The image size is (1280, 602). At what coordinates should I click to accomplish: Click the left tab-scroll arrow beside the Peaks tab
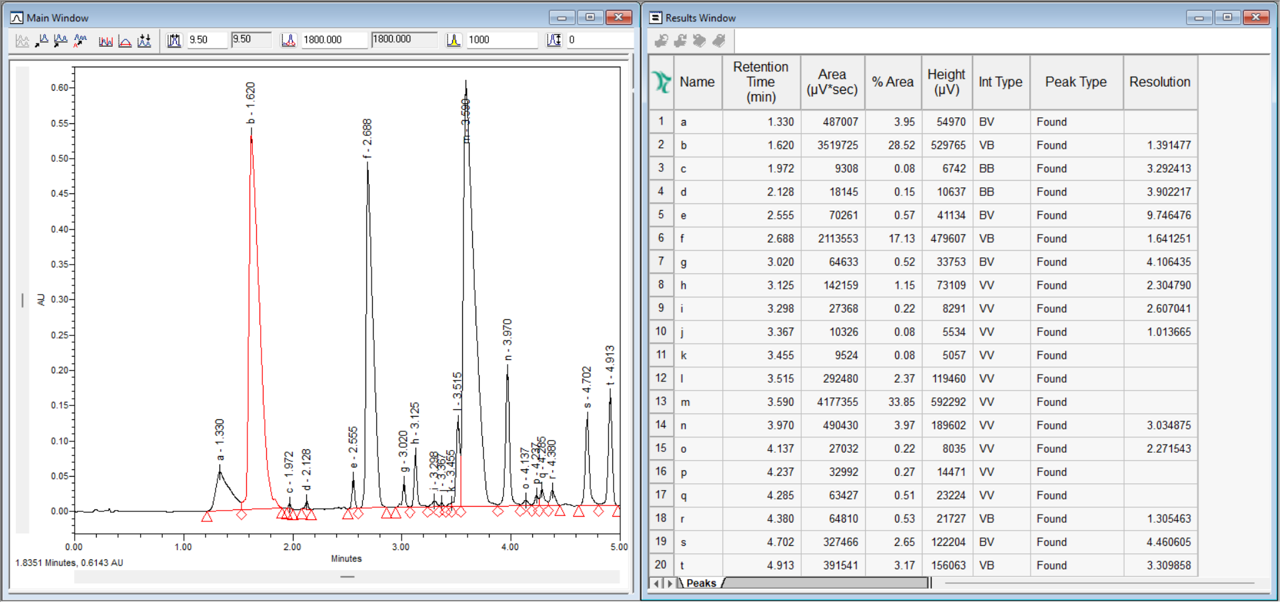pos(656,583)
